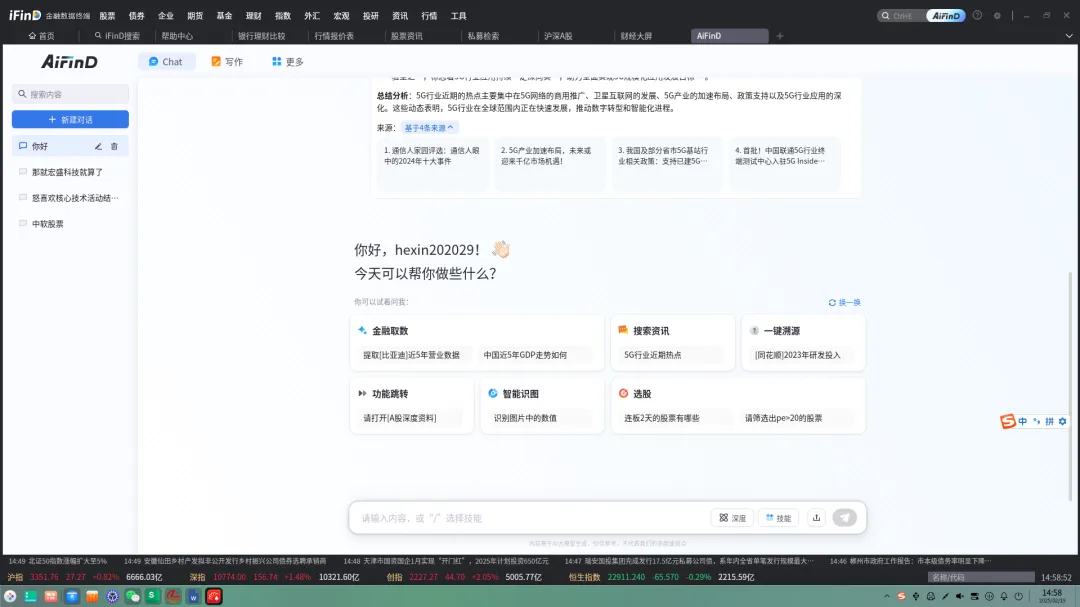Add a new tab with plus icon
Image resolution: width=1080 pixels, height=607 pixels.
(780, 36)
